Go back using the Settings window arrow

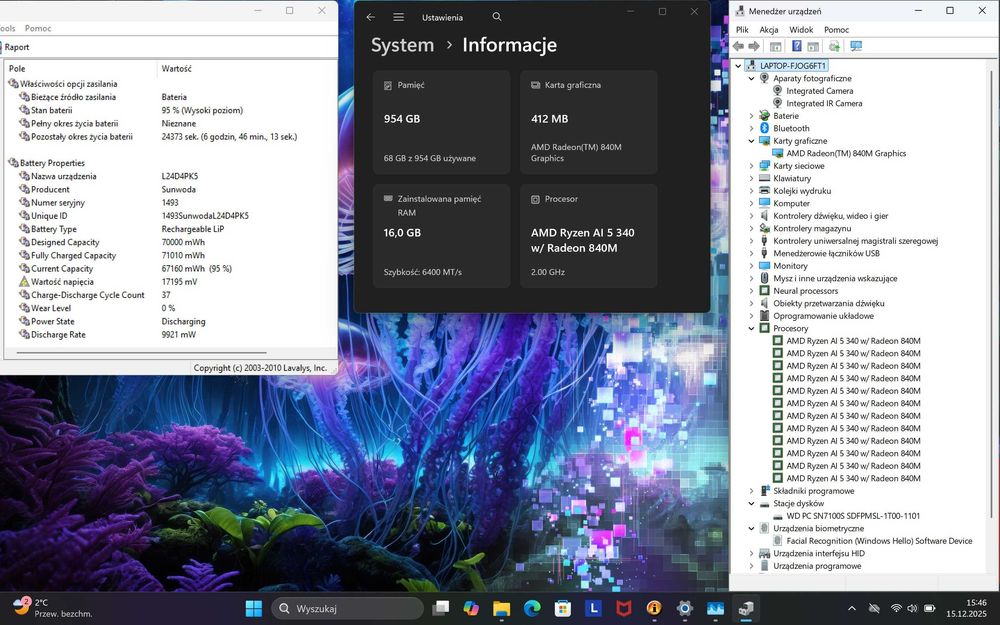click(x=371, y=17)
